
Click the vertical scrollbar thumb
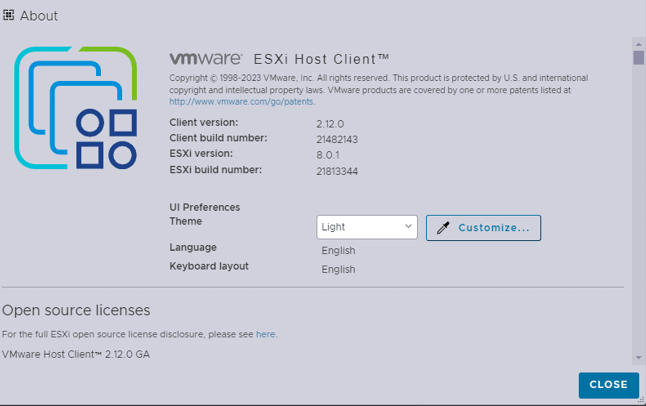click(x=639, y=58)
